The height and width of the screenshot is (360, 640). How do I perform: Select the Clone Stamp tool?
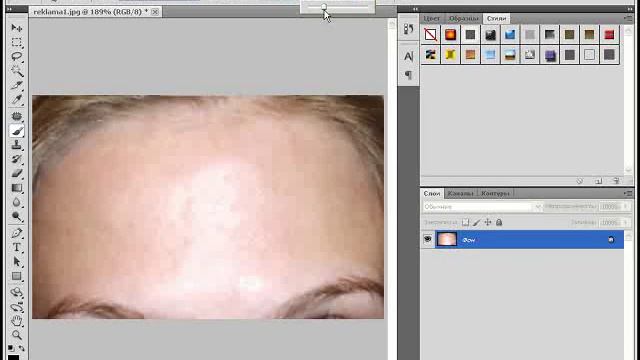(17, 145)
